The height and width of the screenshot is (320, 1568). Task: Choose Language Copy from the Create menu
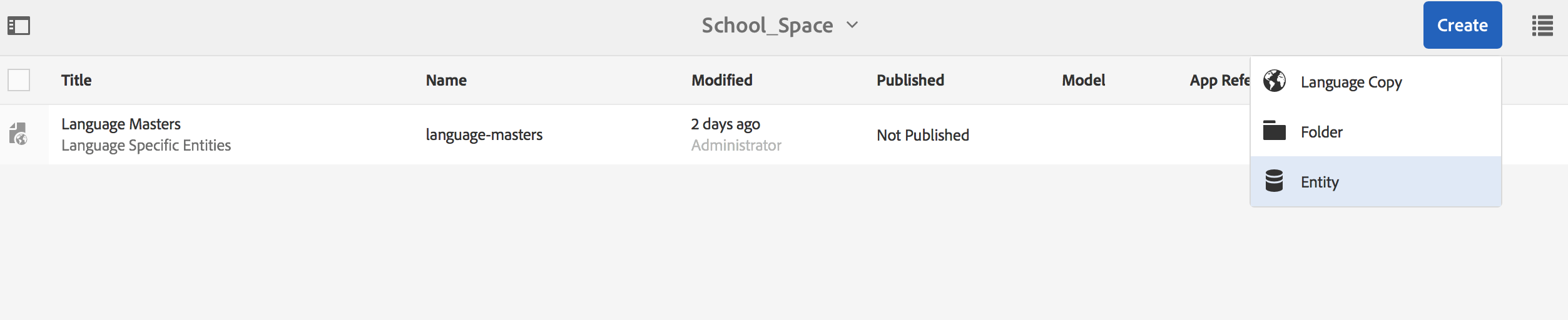(1352, 82)
